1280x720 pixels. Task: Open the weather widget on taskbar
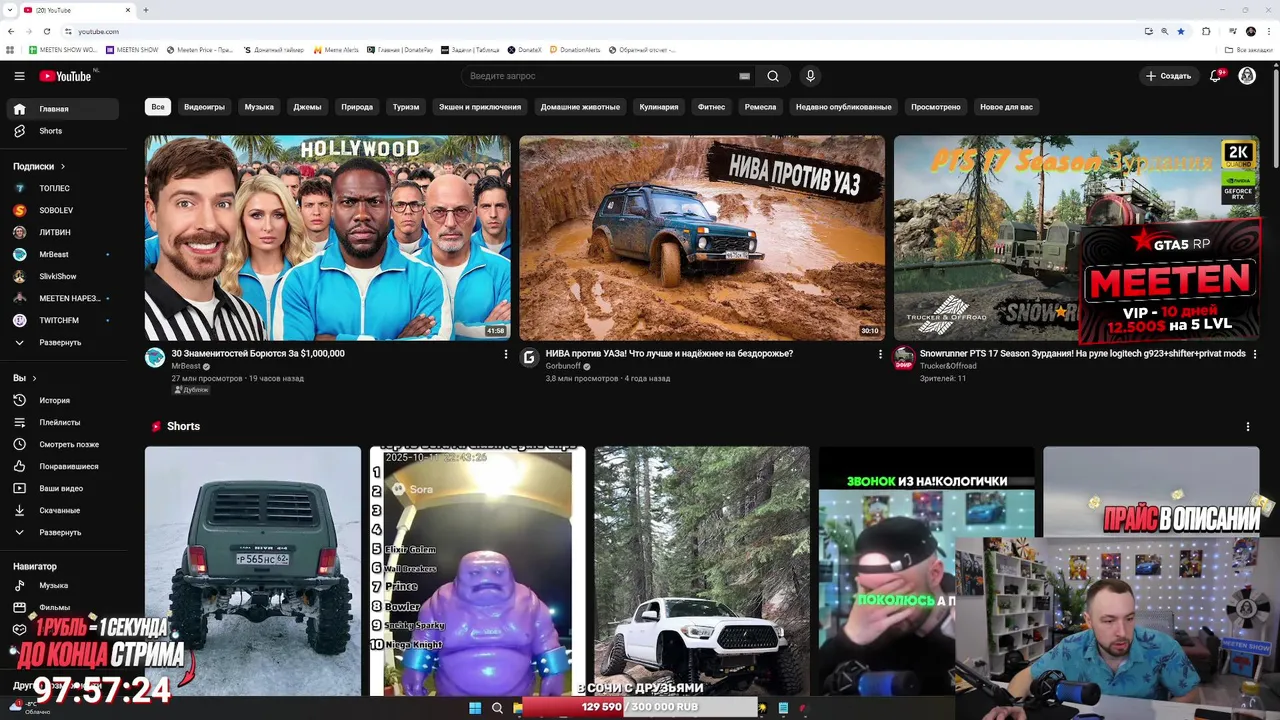pos(30,708)
